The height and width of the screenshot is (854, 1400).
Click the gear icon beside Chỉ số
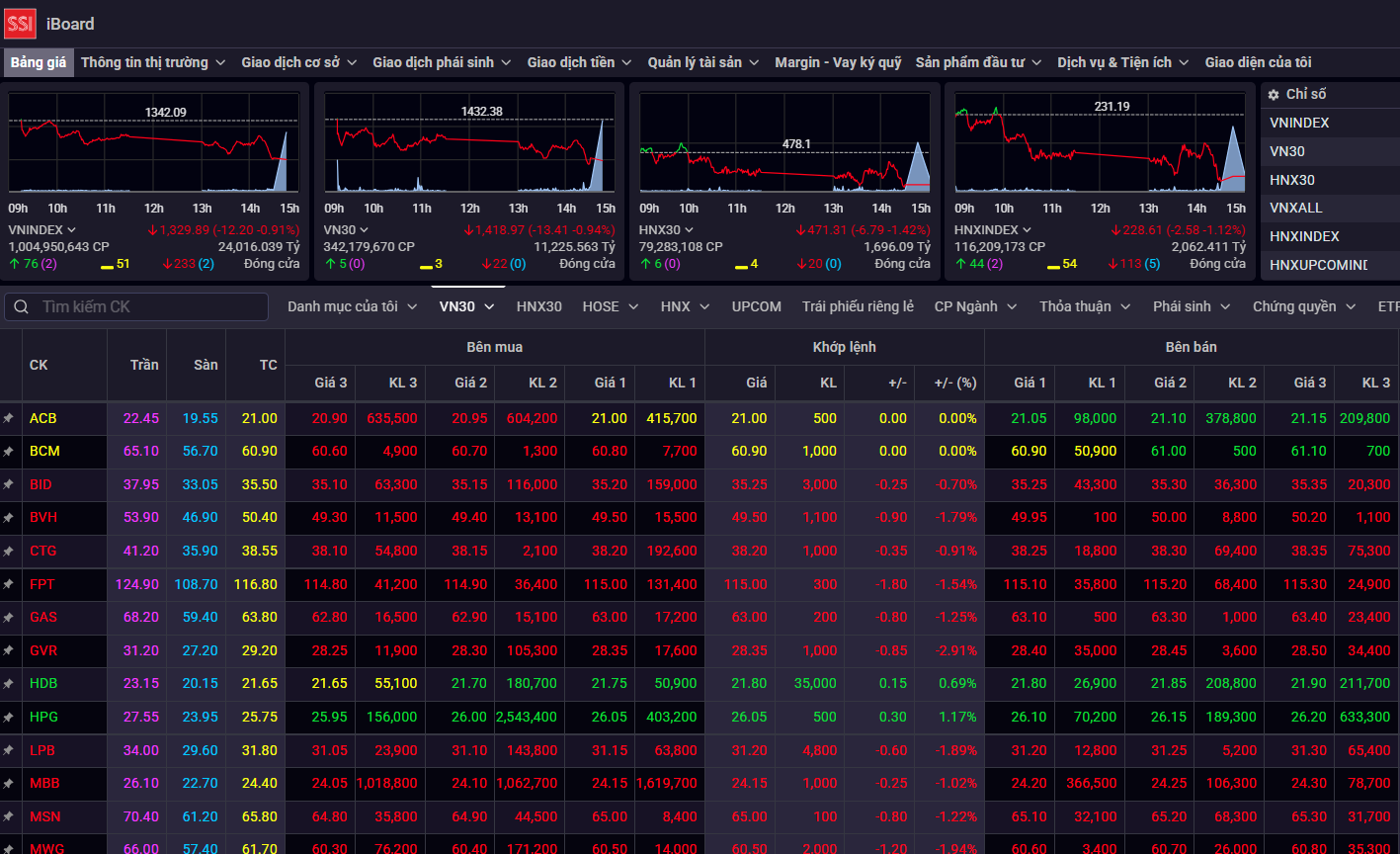pos(1274,95)
